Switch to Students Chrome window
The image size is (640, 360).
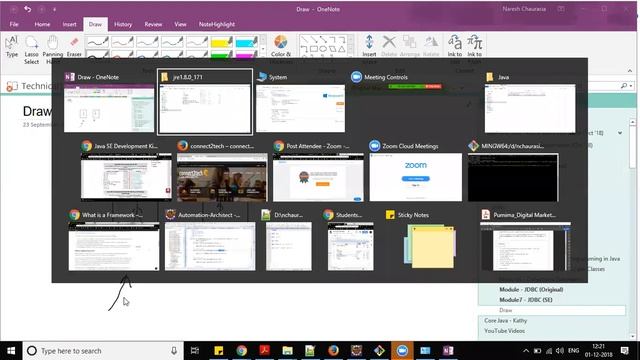[350, 240]
